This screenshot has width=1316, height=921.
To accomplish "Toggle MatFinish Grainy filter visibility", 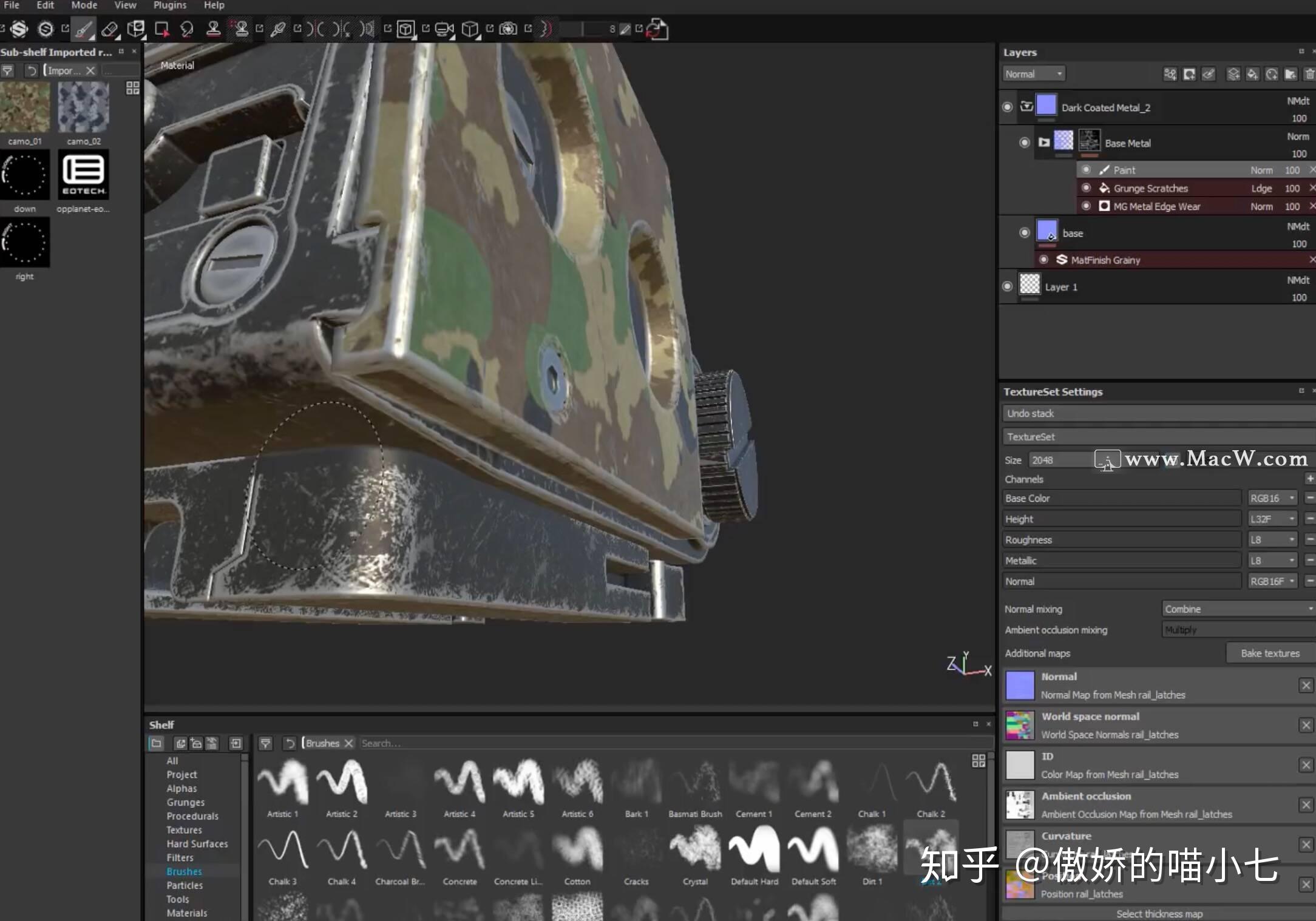I will click(1045, 260).
